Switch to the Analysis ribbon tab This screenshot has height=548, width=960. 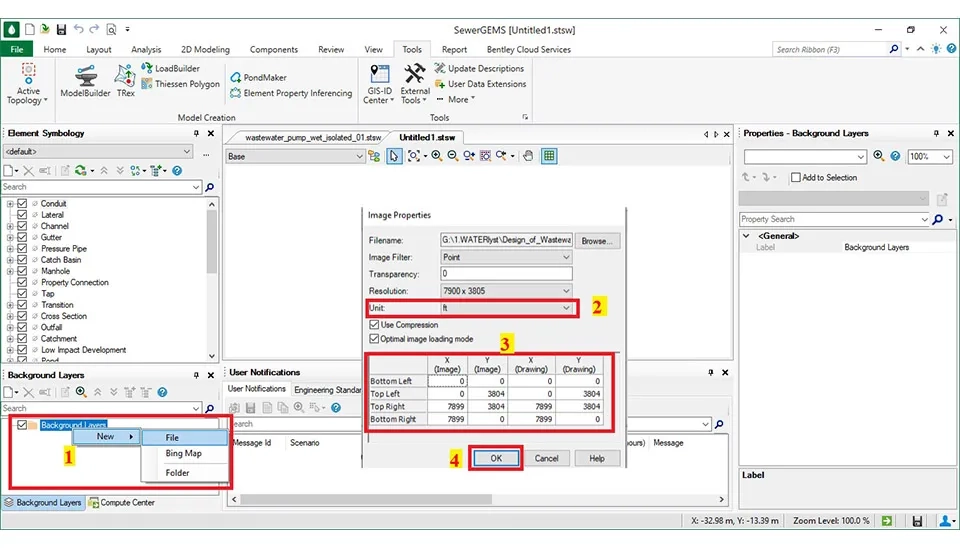[x=146, y=49]
